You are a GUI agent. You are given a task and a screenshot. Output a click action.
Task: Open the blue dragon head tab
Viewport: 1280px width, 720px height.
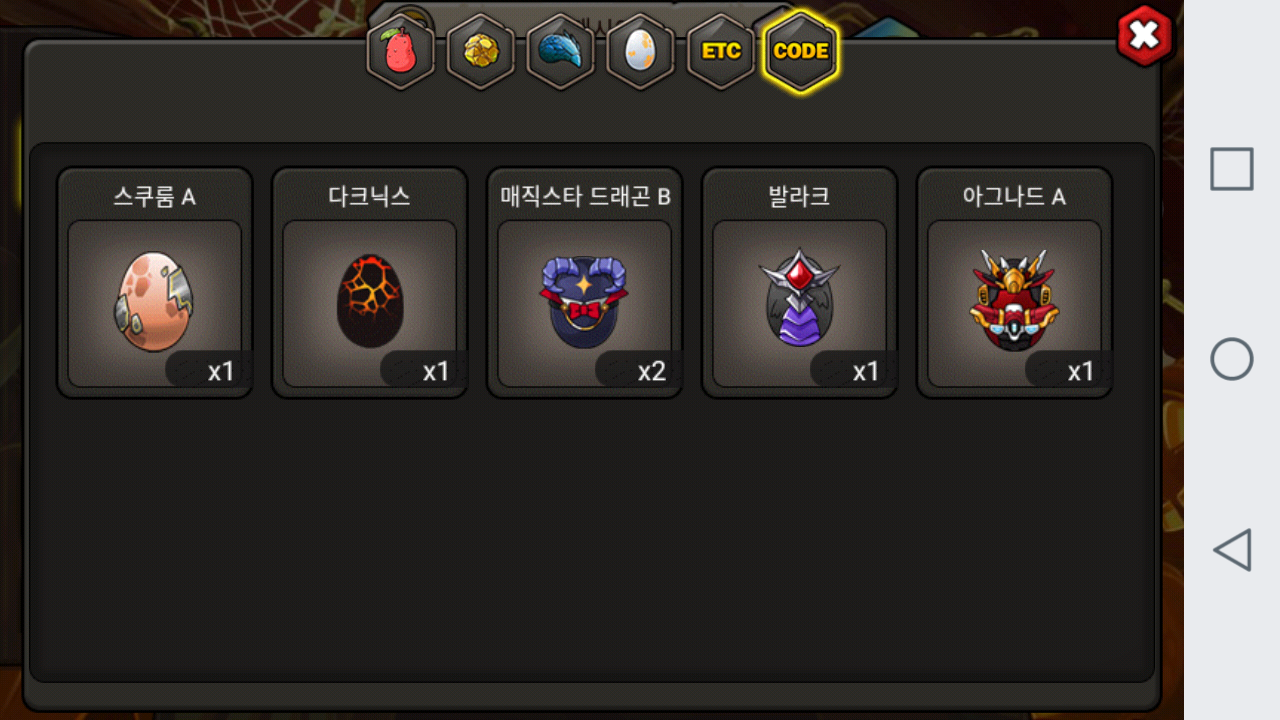(x=561, y=51)
